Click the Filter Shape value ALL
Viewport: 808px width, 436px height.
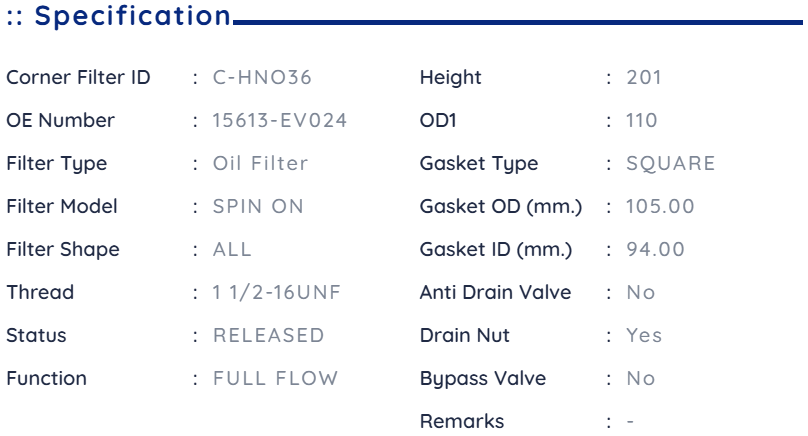point(232,249)
